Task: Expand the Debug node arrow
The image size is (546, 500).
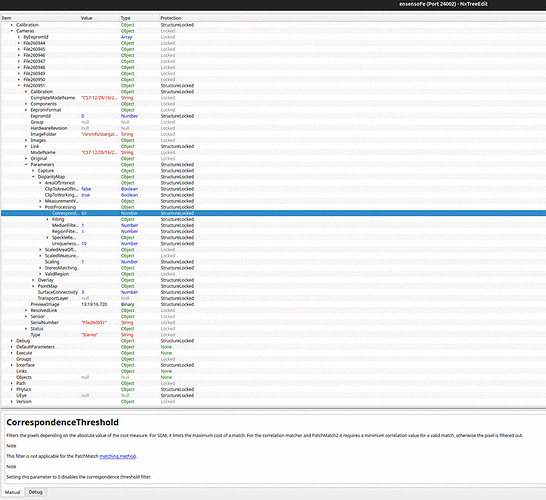Action: [x=12, y=341]
